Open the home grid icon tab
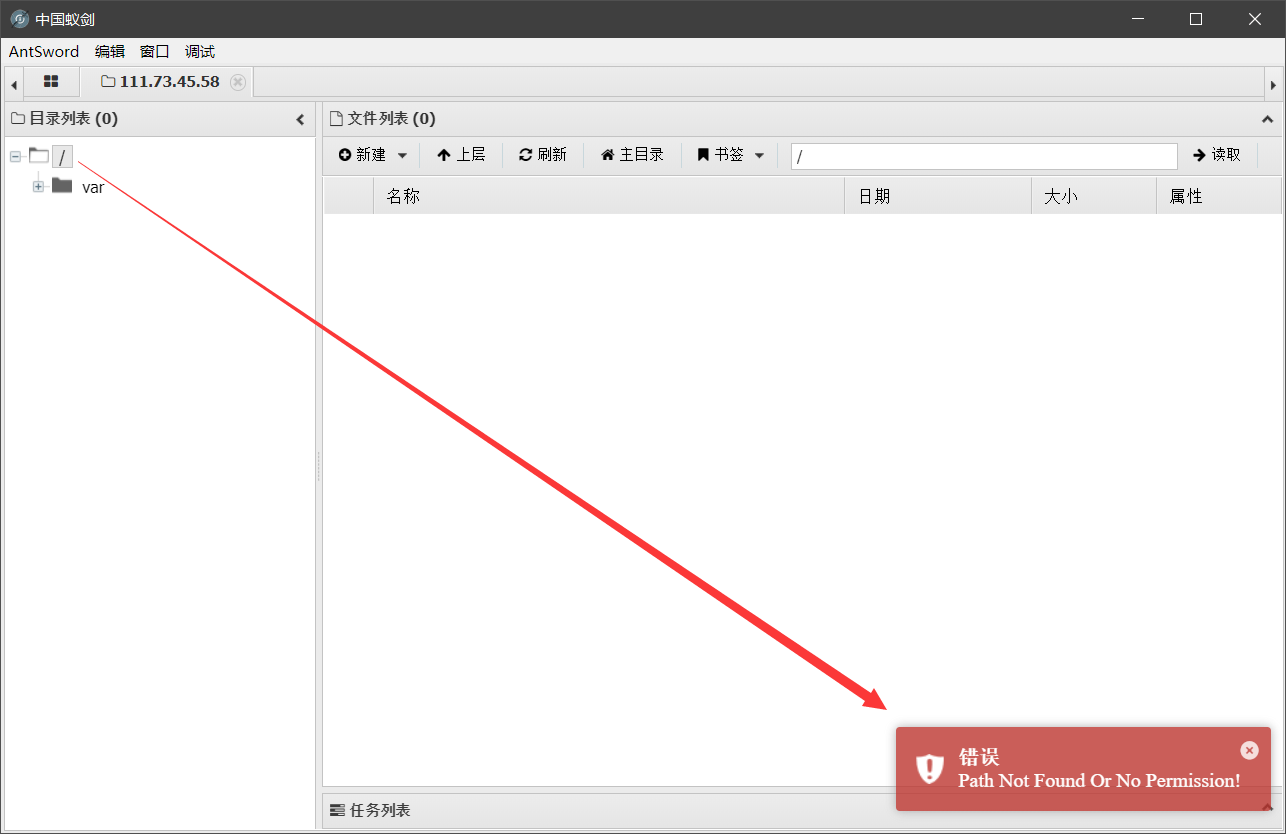The width and height of the screenshot is (1286, 834). pos(51,82)
